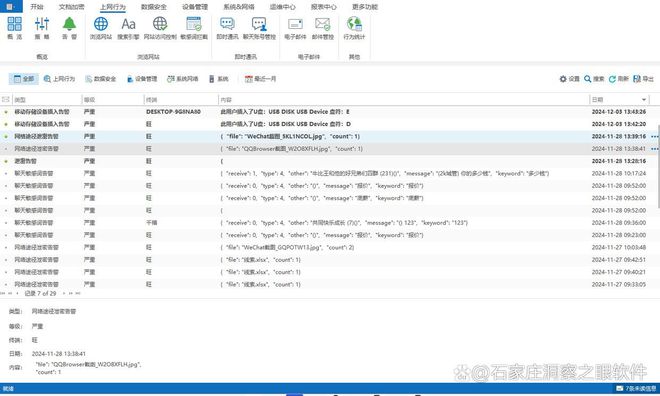Sort by the 类型 column header

click(46, 100)
